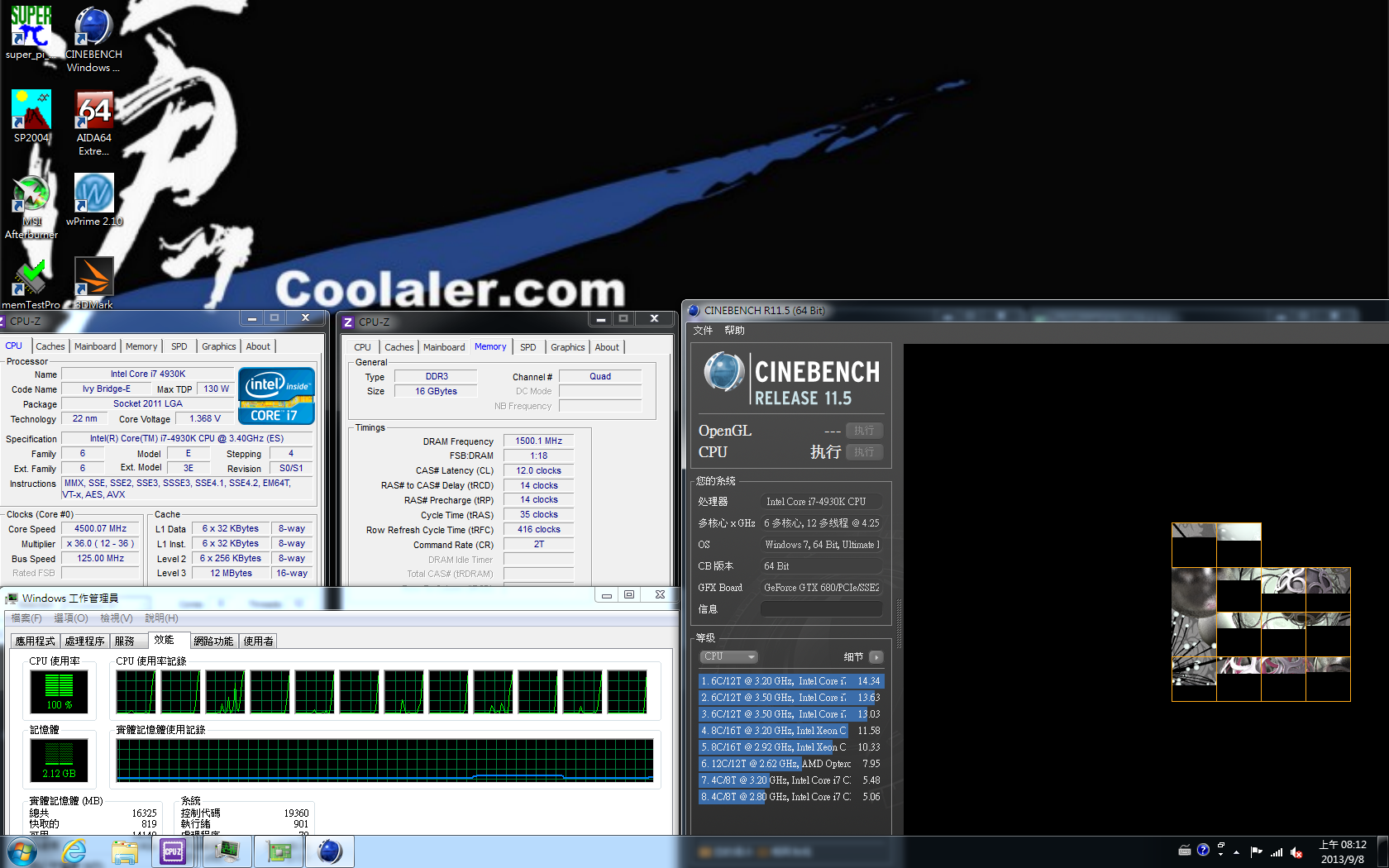Run the OpenGL test button

click(x=864, y=431)
